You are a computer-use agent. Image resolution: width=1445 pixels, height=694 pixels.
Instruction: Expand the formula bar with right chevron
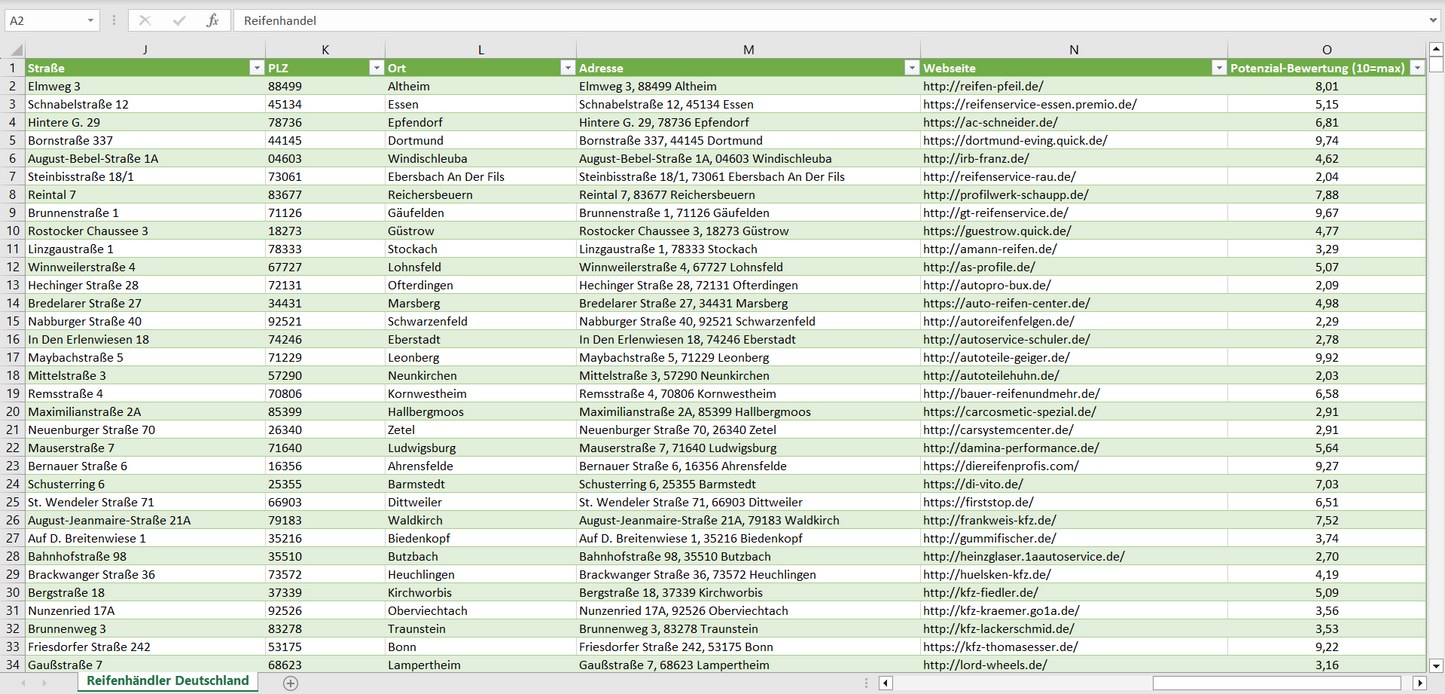[1435, 20]
